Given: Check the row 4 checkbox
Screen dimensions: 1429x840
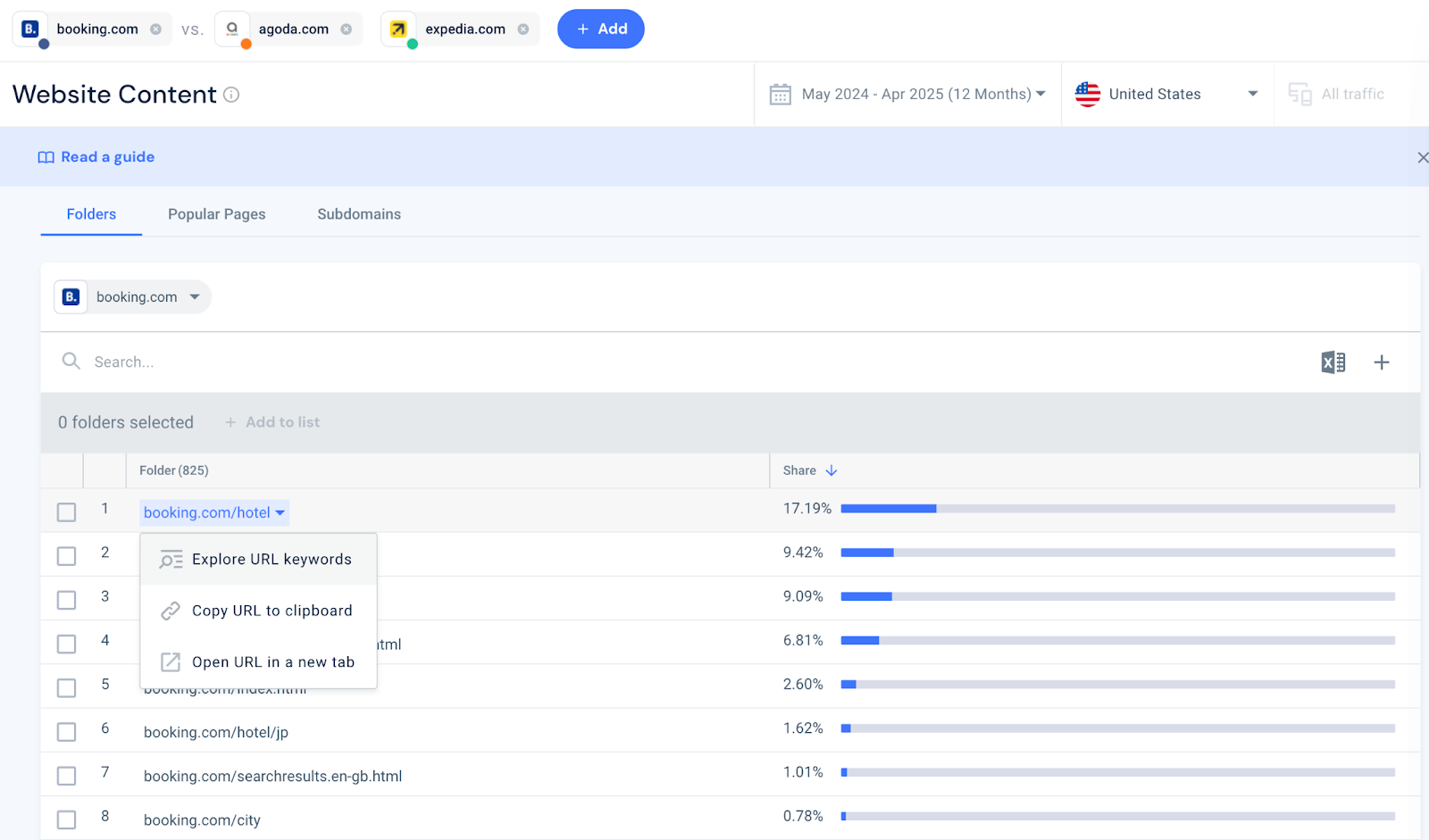Looking at the screenshot, I should point(67,644).
